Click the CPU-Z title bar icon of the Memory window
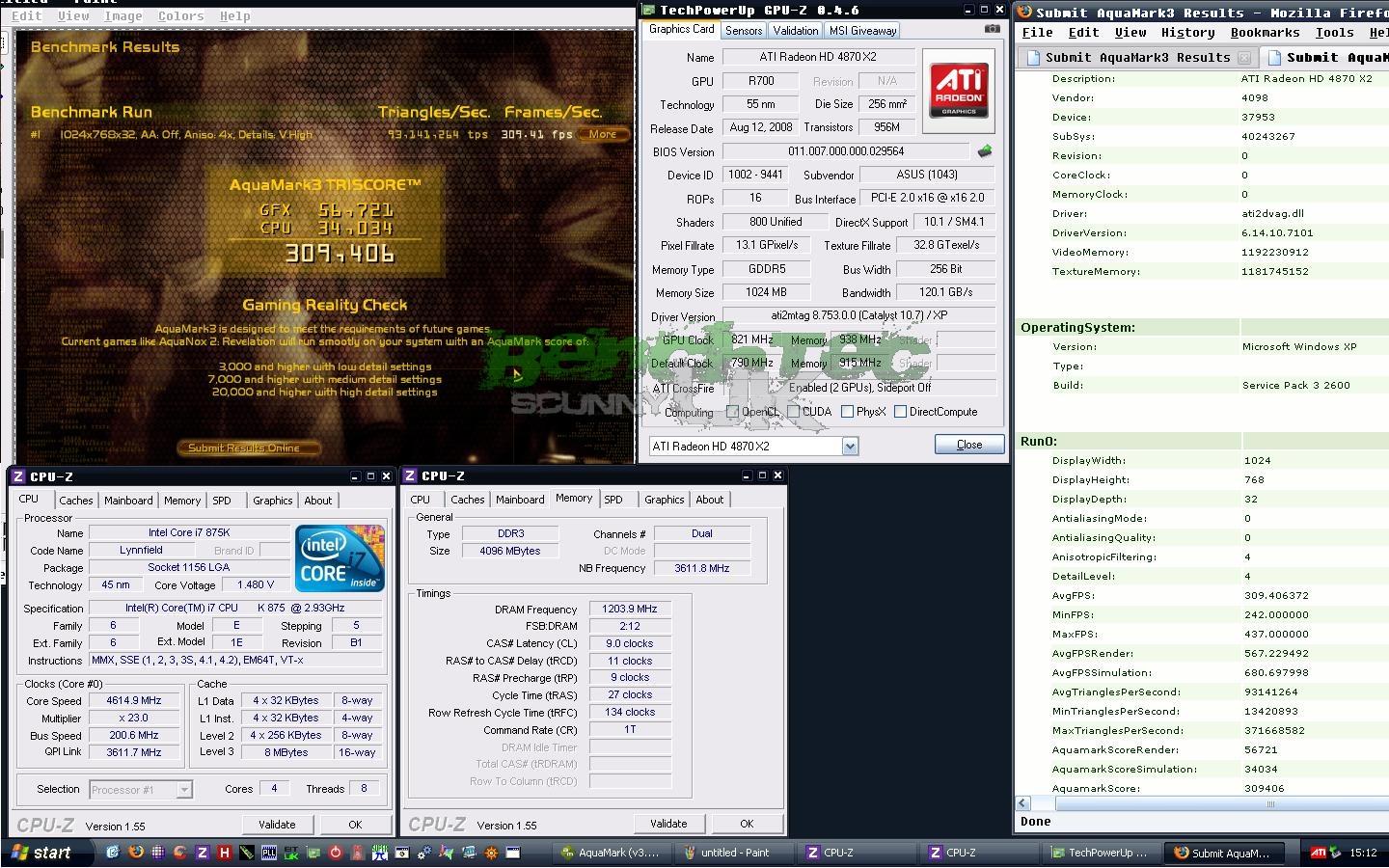 coord(411,475)
